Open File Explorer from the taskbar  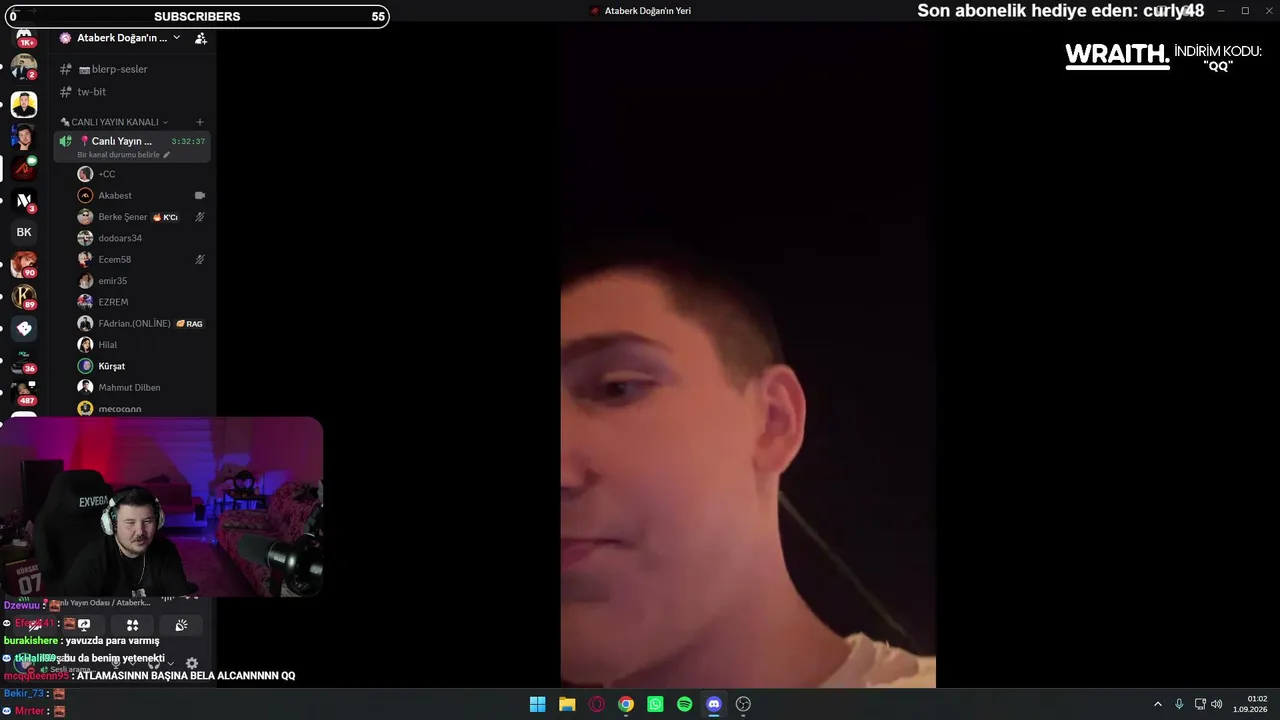(x=567, y=704)
